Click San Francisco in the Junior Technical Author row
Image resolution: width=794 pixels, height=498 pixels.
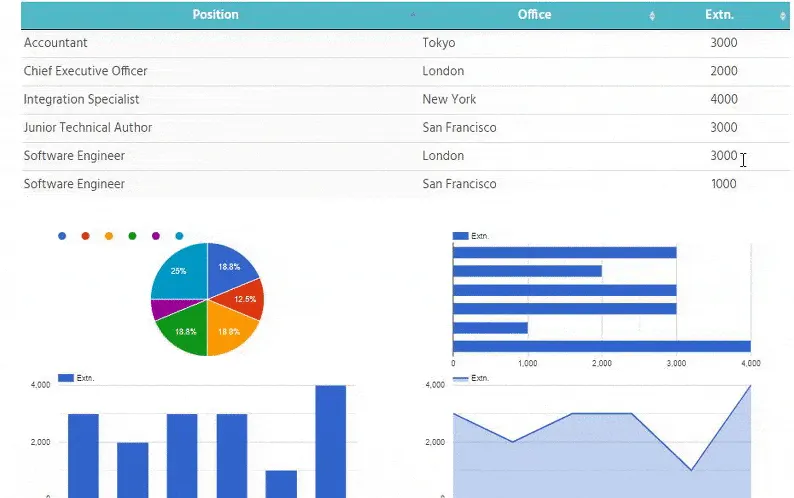pos(459,128)
